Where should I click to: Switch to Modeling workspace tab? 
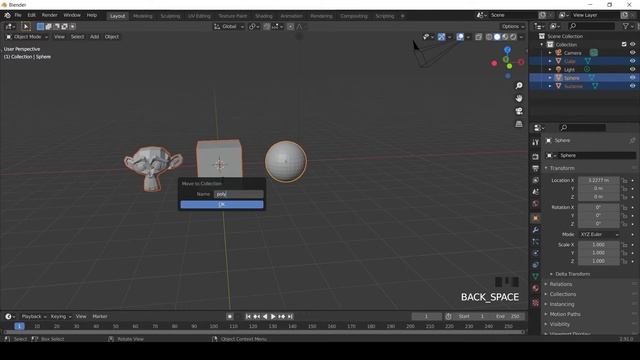[142, 16]
